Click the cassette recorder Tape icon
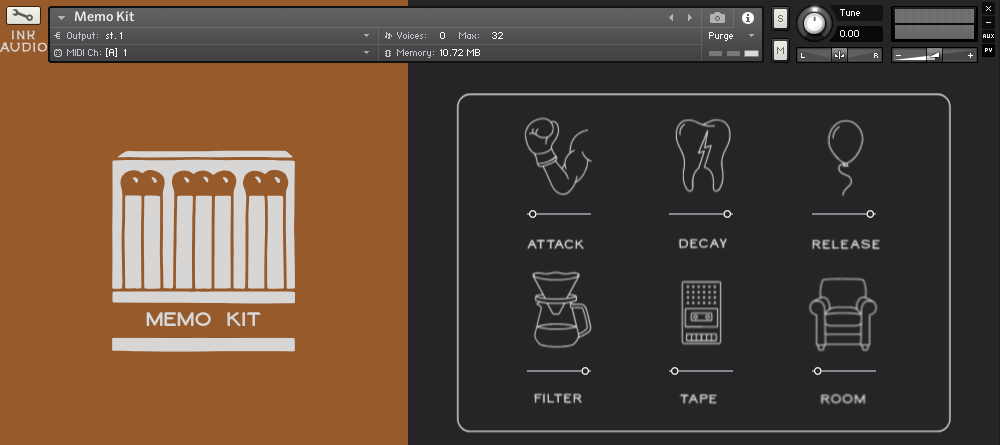Screen dimensions: 1000x445 (701, 313)
